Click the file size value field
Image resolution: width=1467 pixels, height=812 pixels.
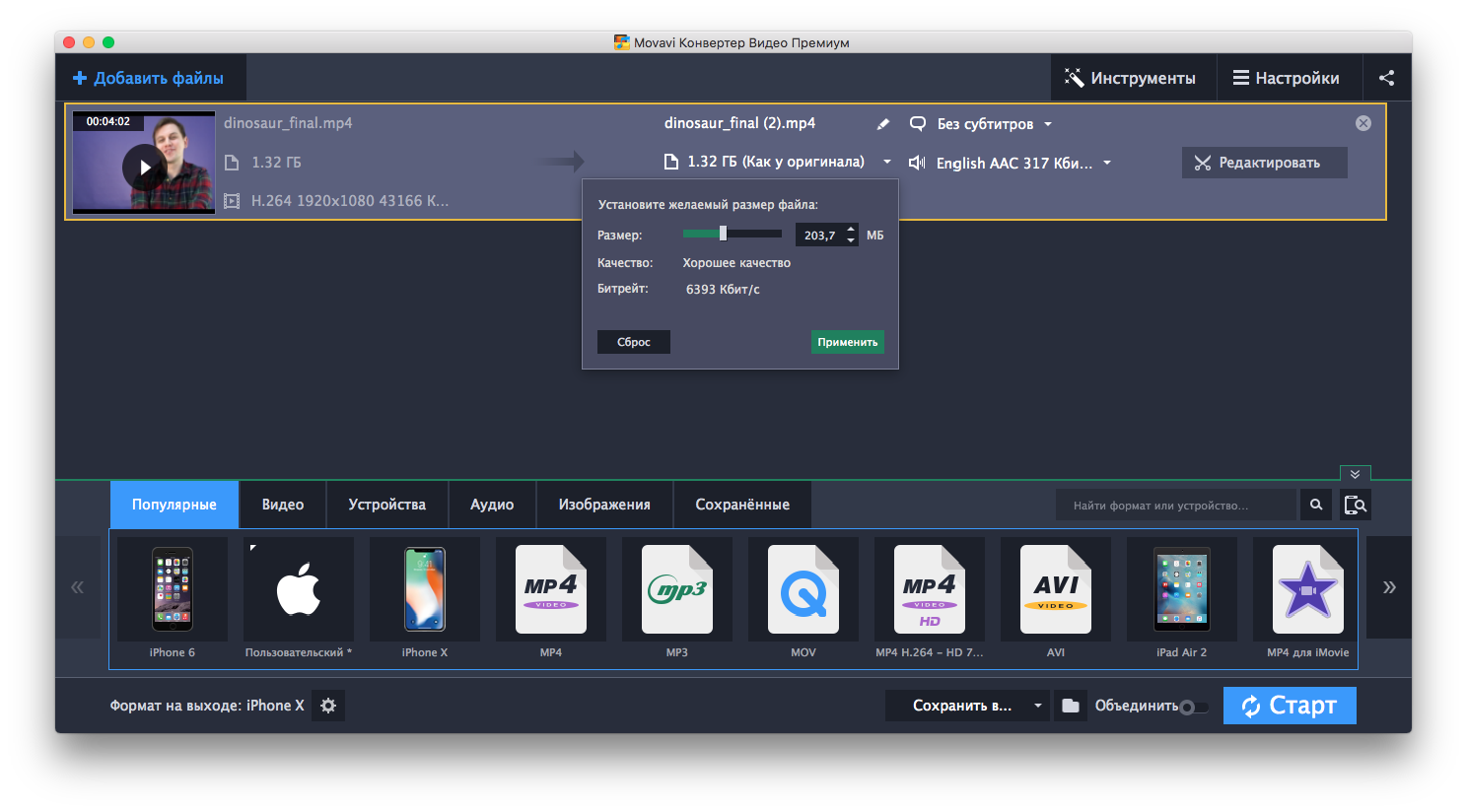[x=820, y=236]
